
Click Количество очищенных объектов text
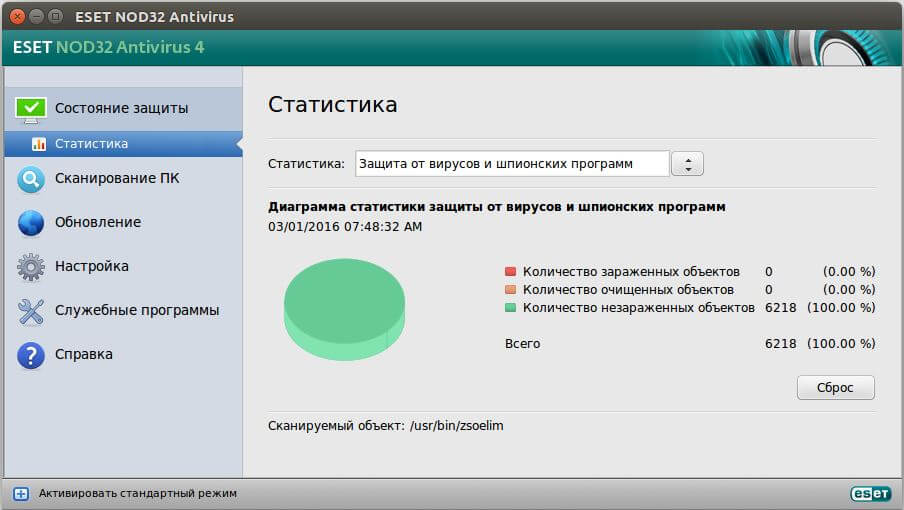pyautogui.click(x=628, y=290)
